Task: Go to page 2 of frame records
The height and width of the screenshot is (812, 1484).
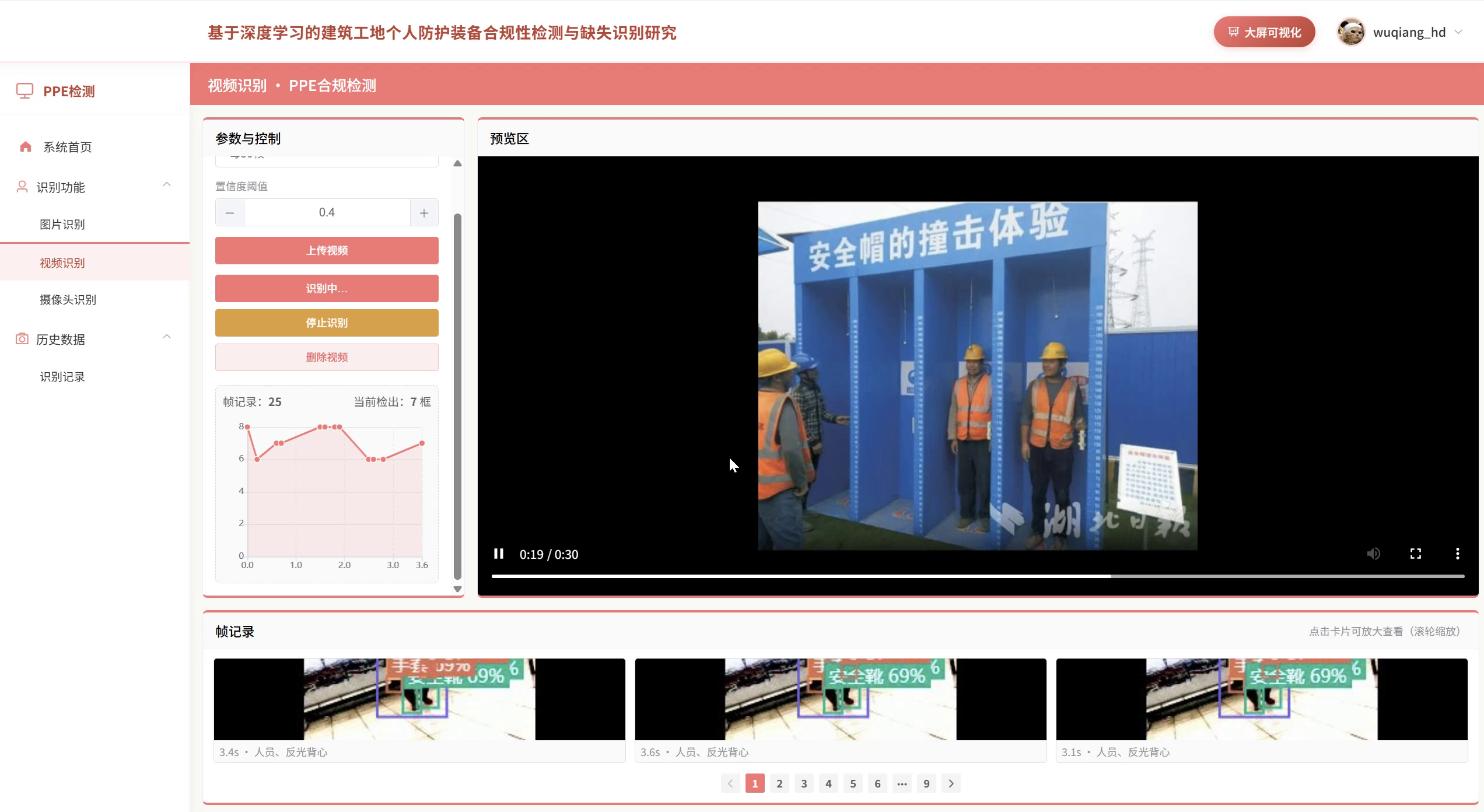Action: (779, 783)
